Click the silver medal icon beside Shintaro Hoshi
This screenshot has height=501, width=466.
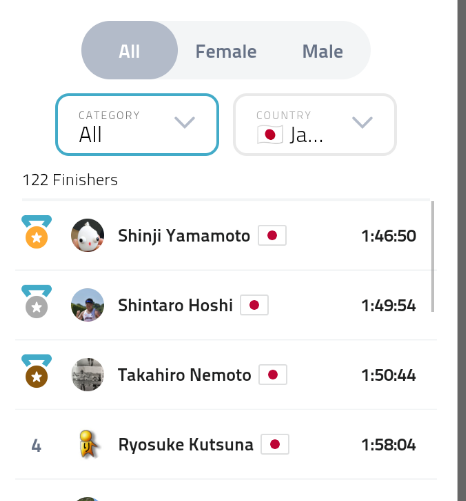[x=37, y=302]
